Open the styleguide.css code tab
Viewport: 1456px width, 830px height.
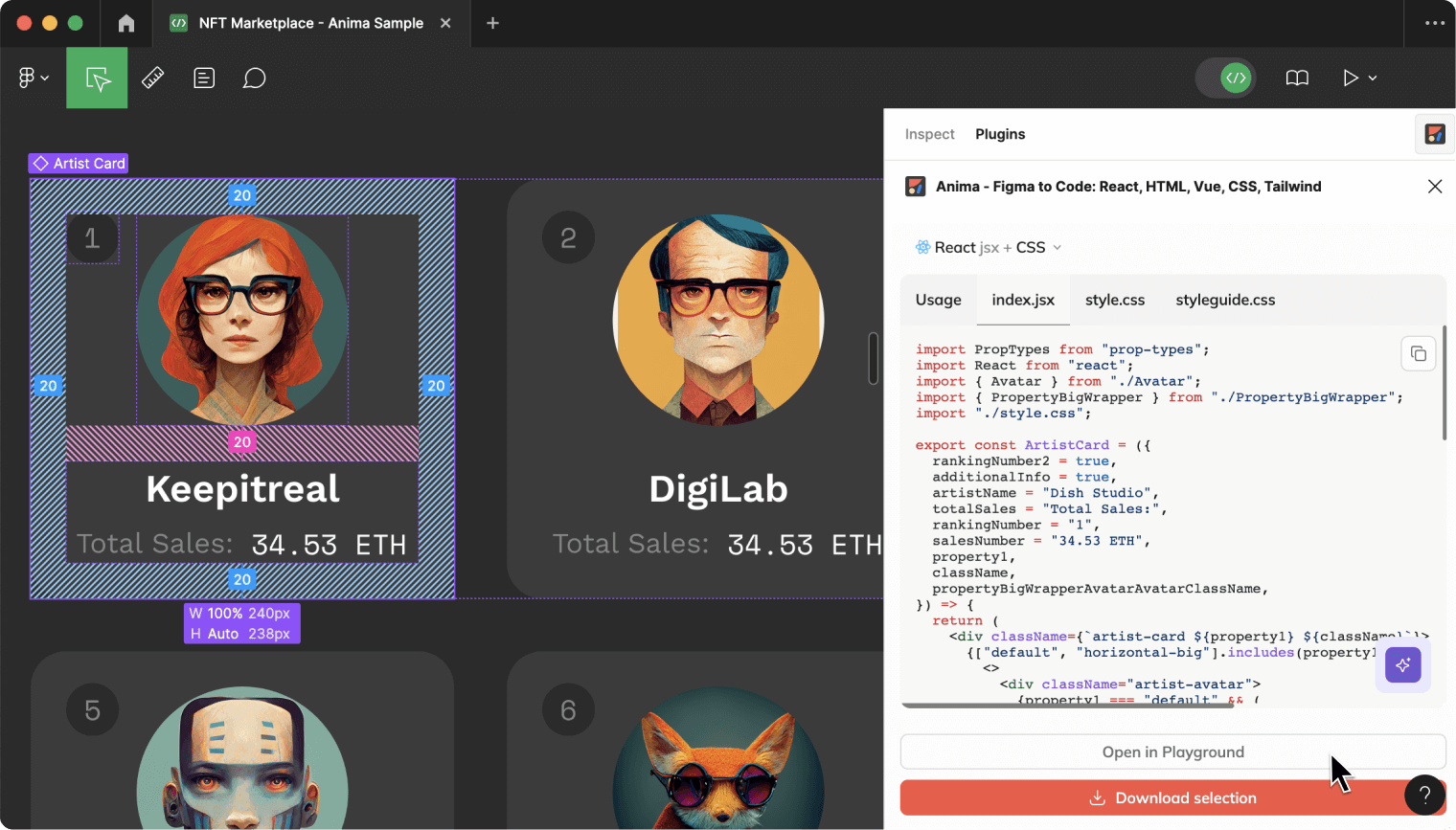click(1225, 300)
